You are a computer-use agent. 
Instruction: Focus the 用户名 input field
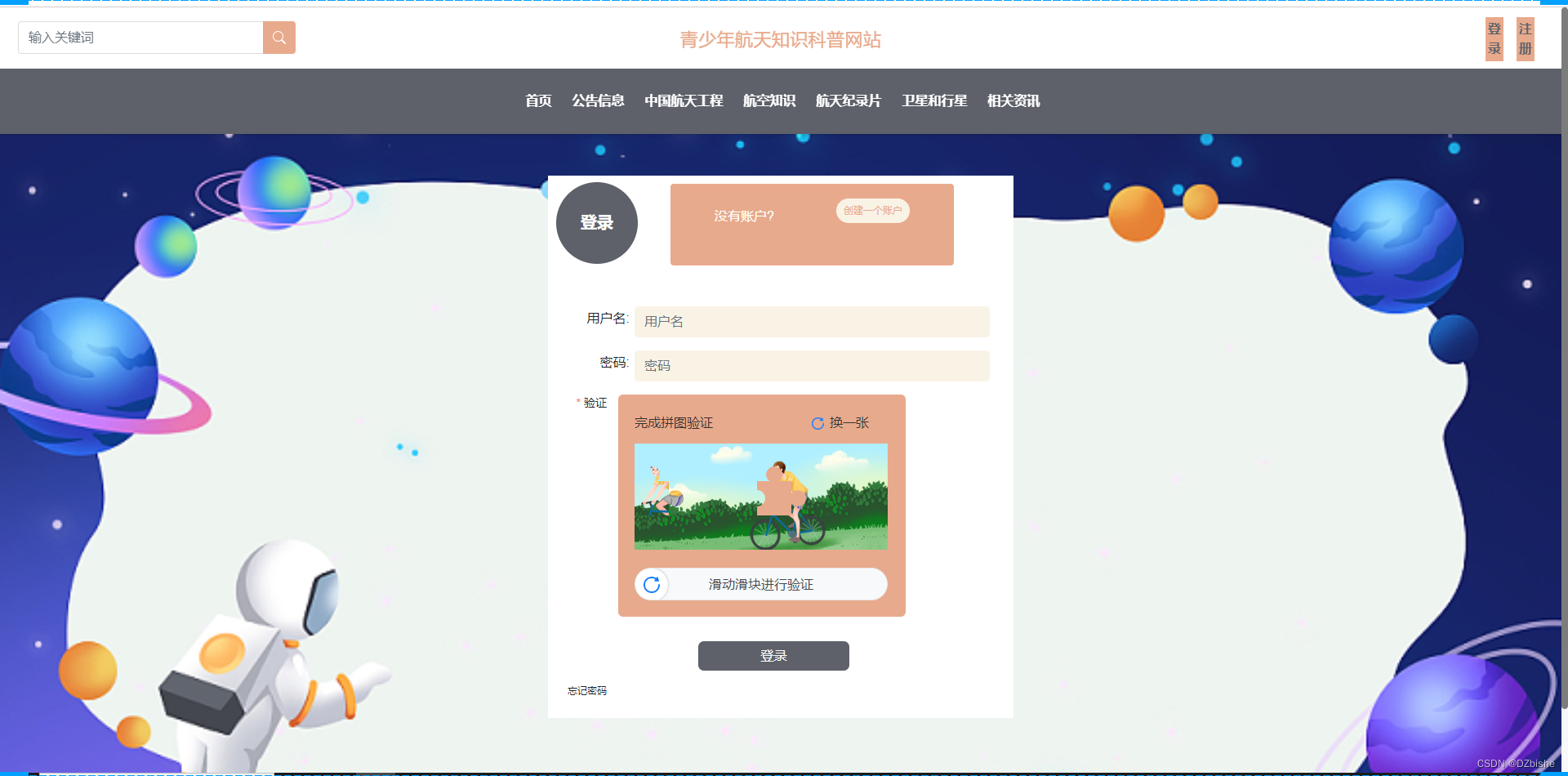click(x=812, y=322)
